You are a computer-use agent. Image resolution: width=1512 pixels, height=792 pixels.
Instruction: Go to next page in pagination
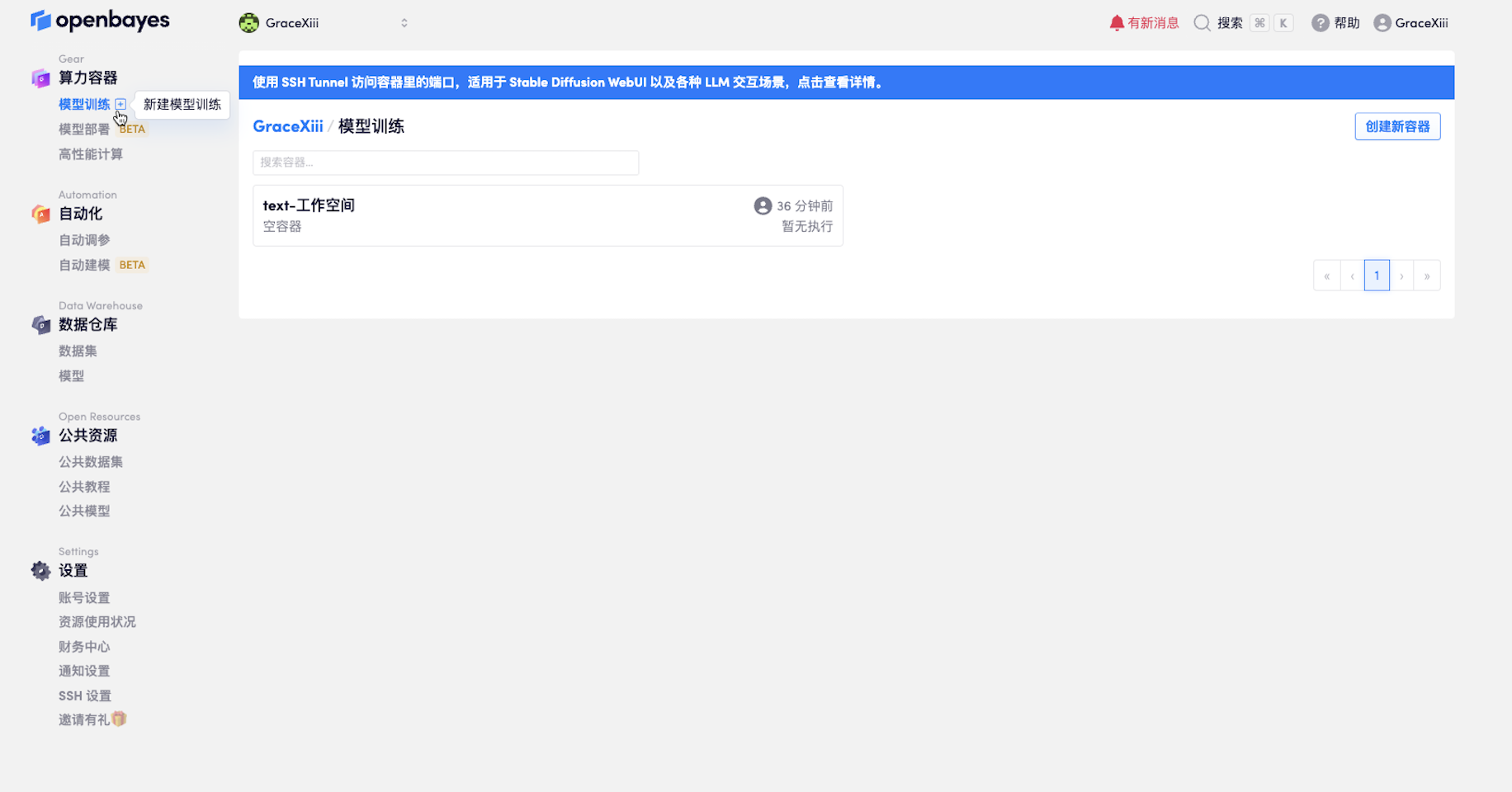(x=1401, y=276)
